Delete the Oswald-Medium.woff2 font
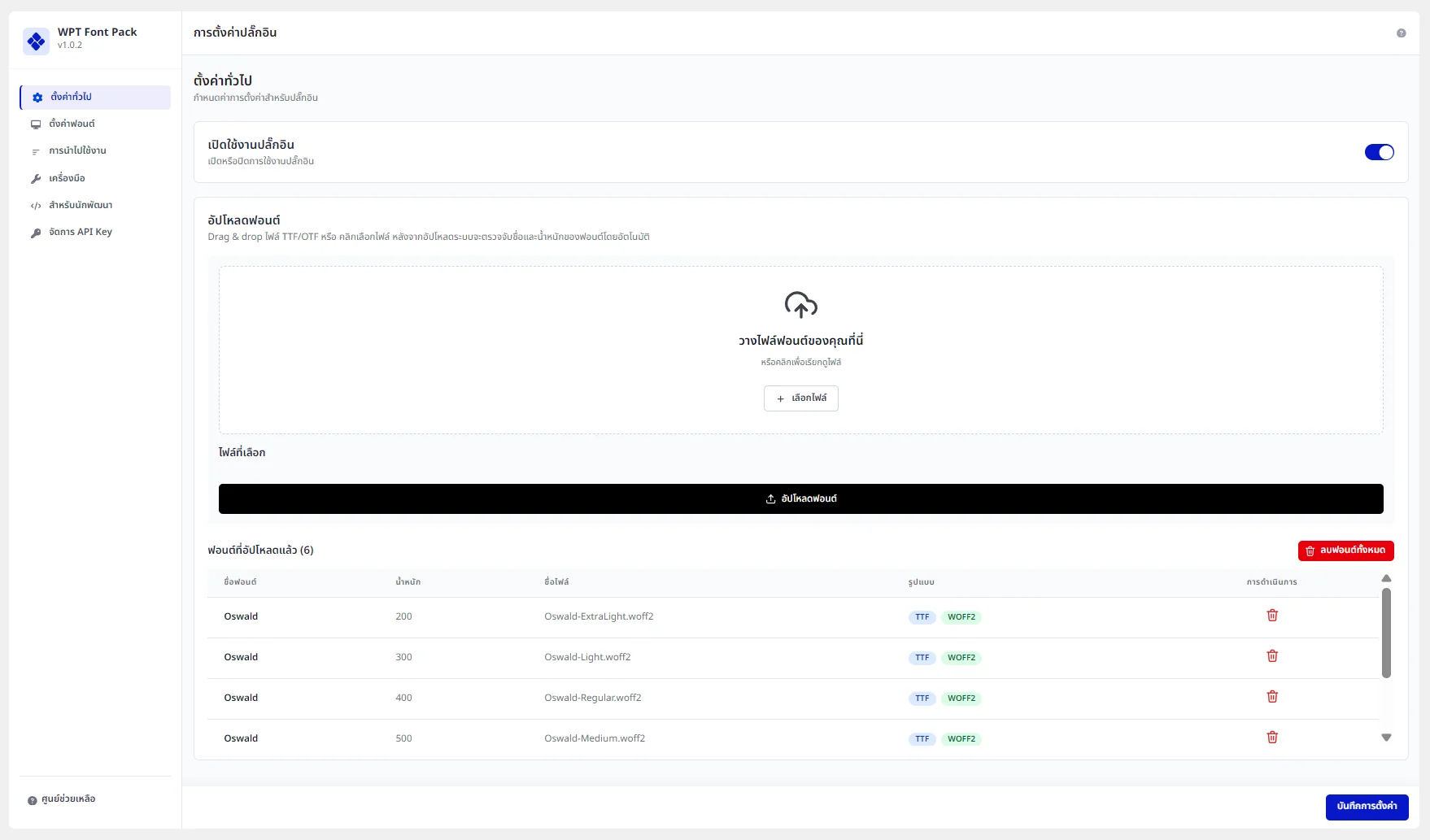This screenshot has height=840, width=1430. (1272, 738)
